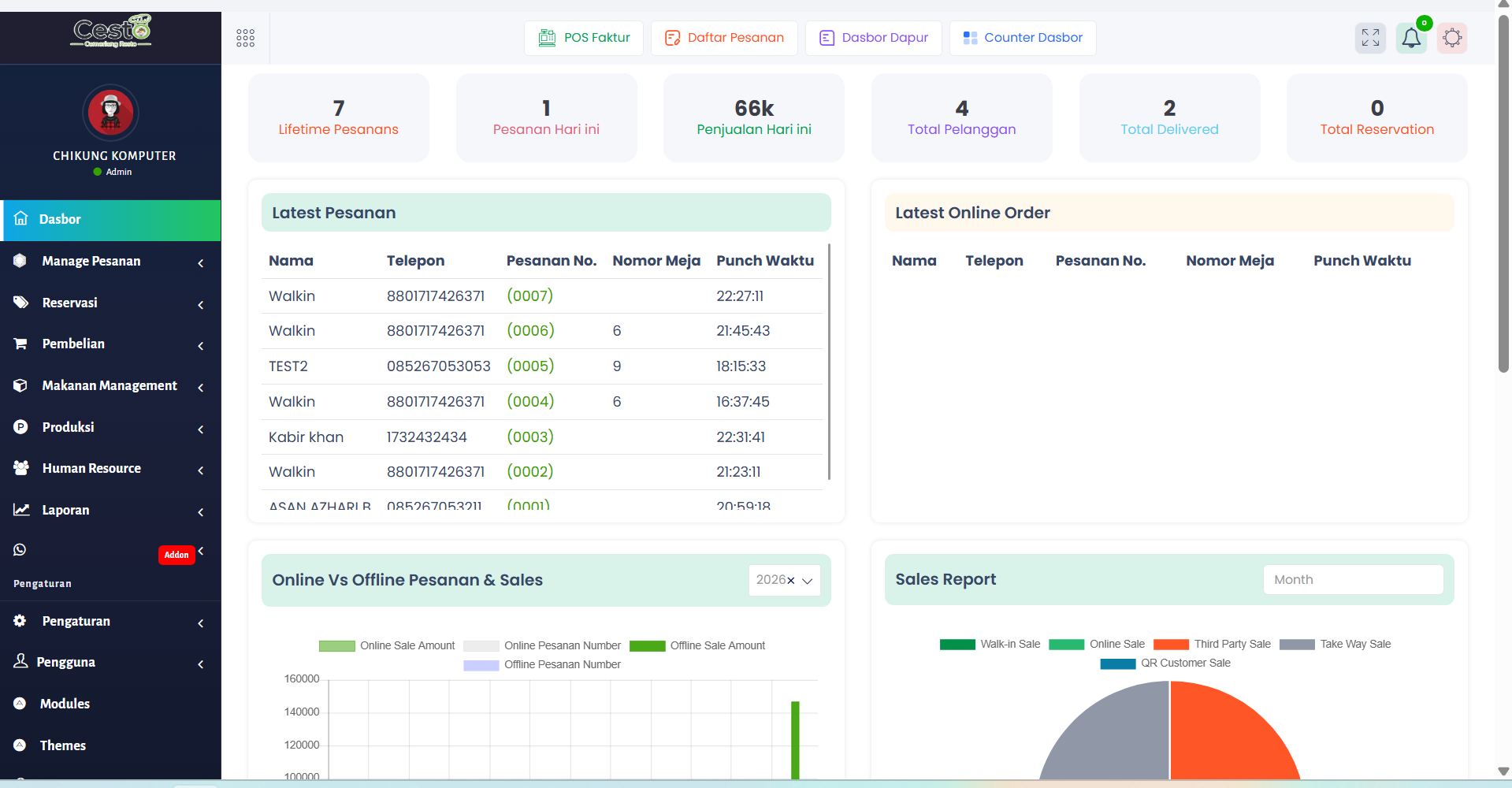Open Themes in sidebar menu
This screenshot has width=1512, height=788.
[63, 745]
